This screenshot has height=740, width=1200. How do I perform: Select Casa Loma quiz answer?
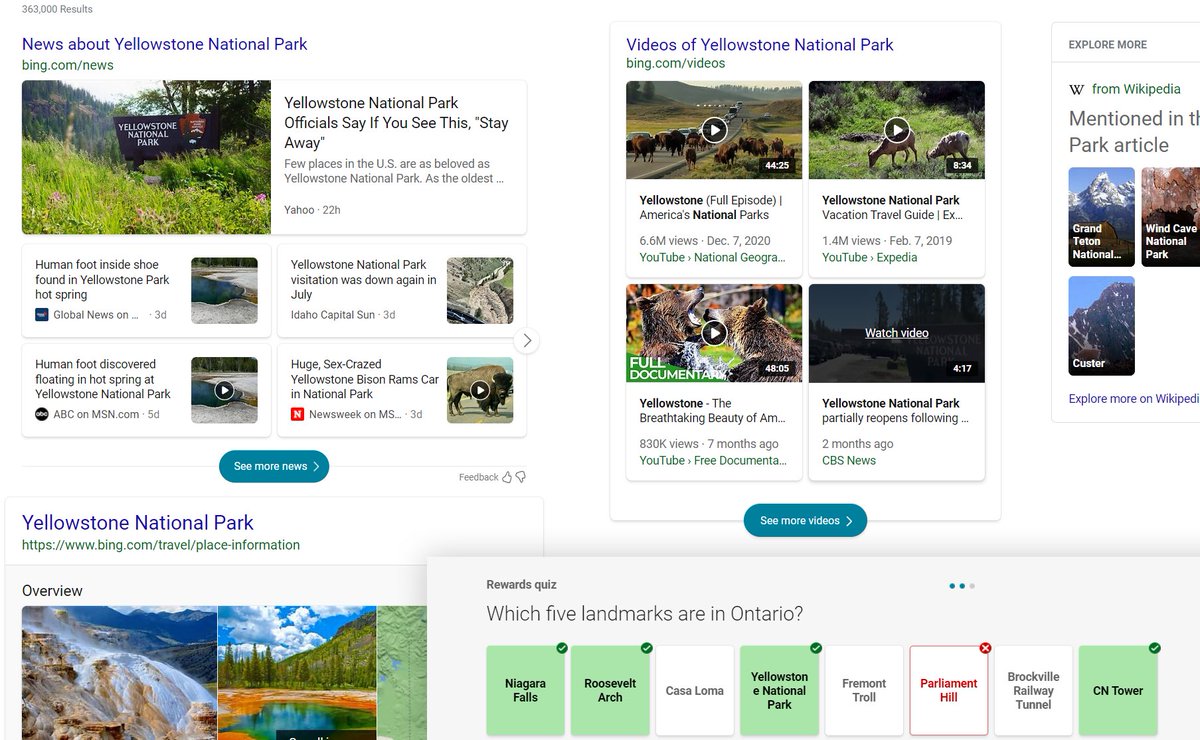pyautogui.click(x=694, y=690)
